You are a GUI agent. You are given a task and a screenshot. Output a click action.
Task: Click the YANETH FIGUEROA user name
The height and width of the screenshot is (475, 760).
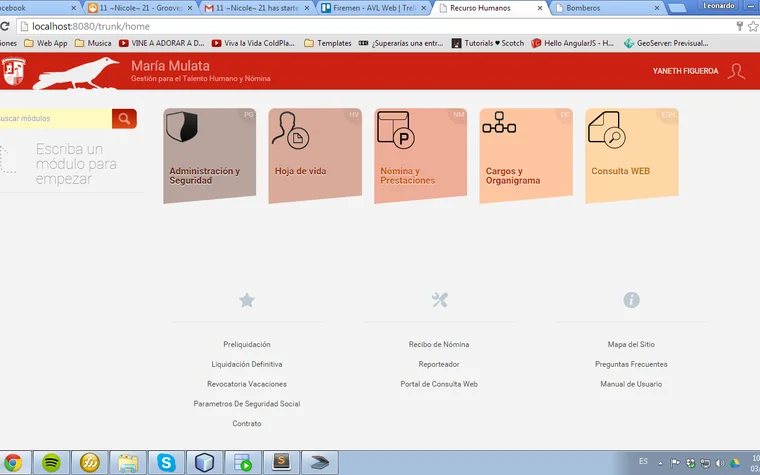685,71
